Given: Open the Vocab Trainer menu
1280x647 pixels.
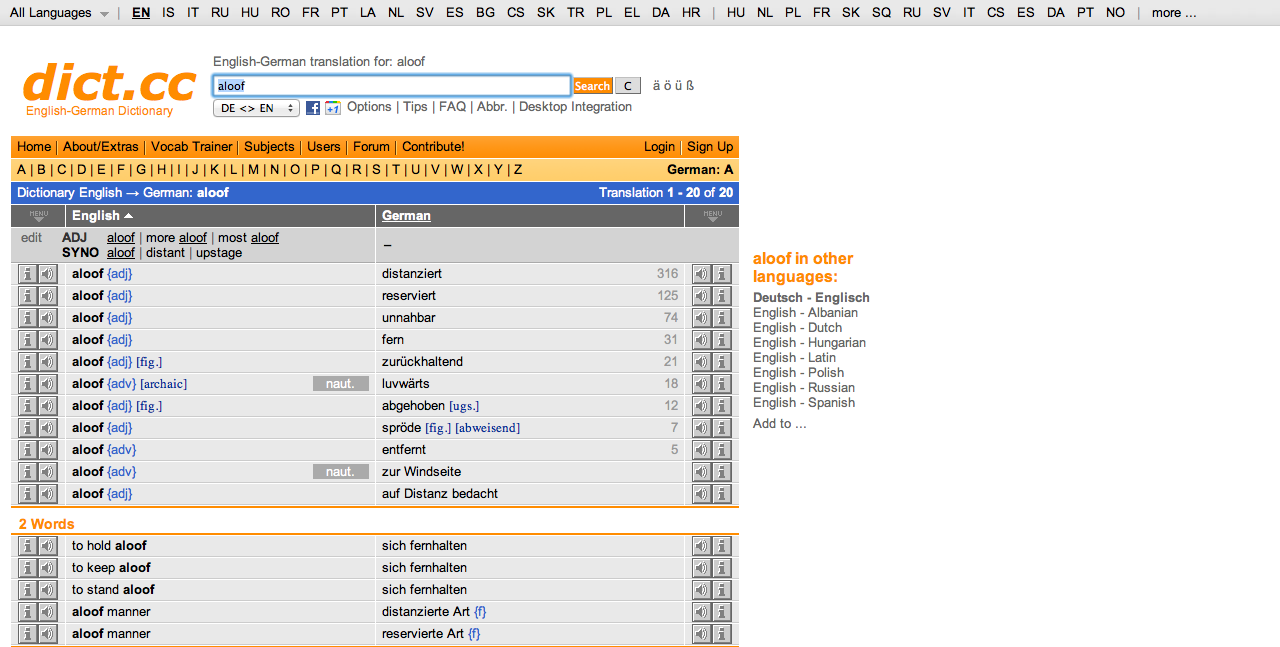Looking at the screenshot, I should 192,147.
